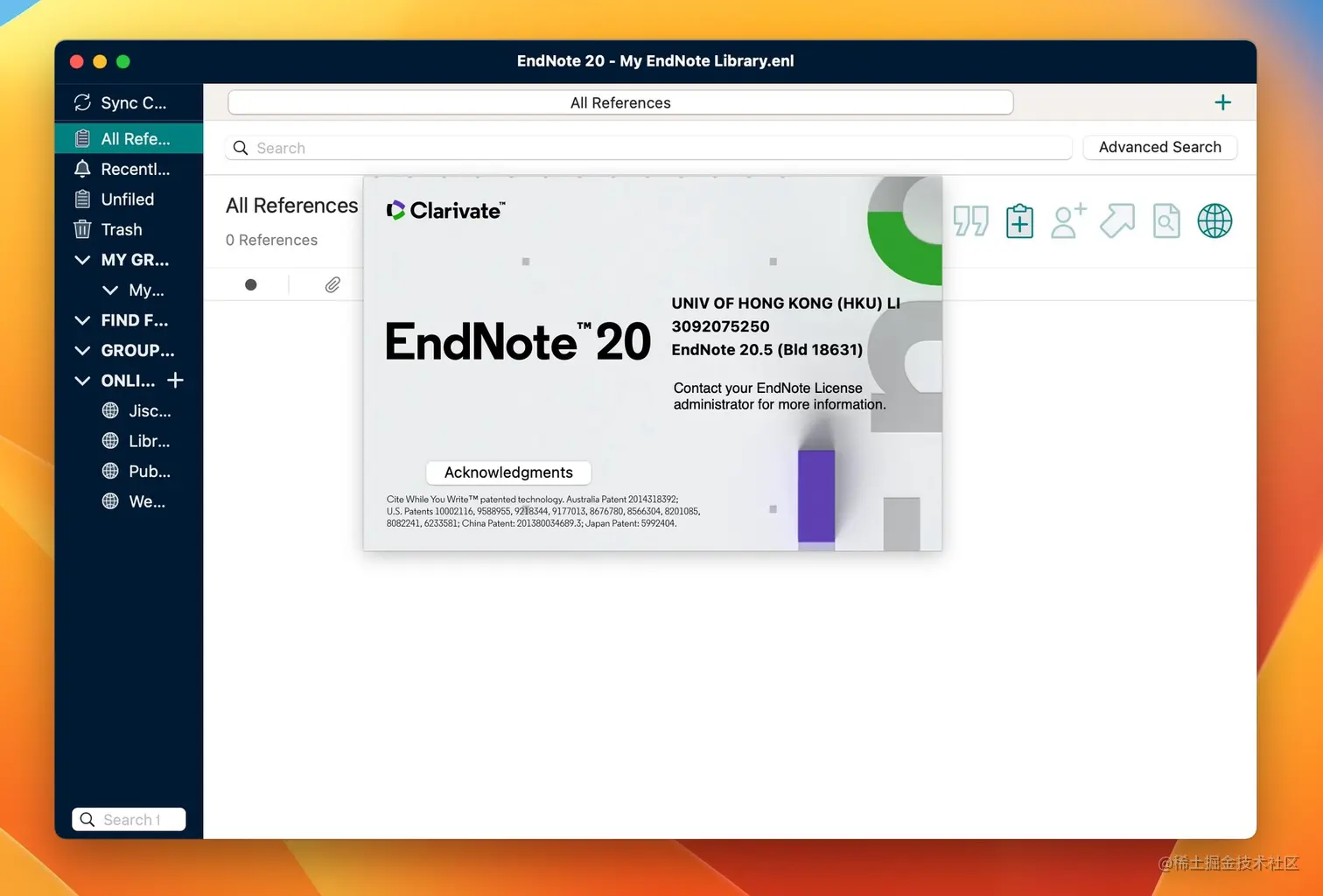Click the find full text document icon

[1166, 220]
